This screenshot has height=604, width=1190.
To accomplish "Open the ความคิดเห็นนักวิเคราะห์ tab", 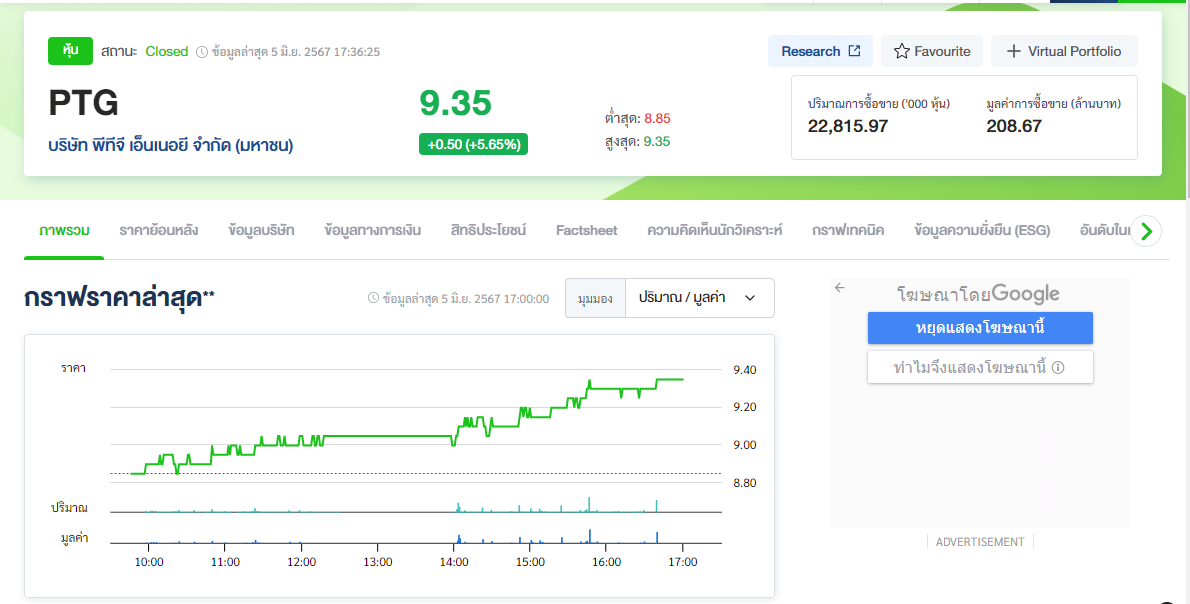I will (x=714, y=230).
